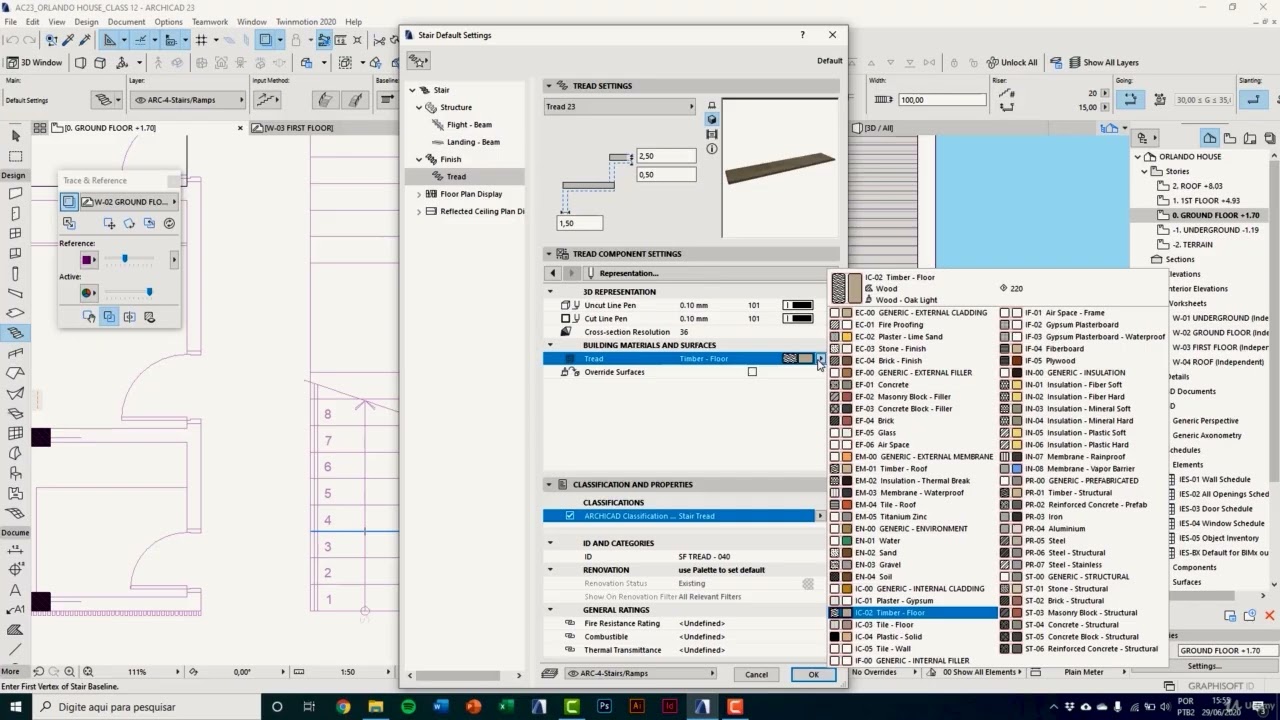Image resolution: width=1280 pixels, height=720 pixels.
Task: Open Photoshop from the taskbar
Action: pyautogui.click(x=604, y=706)
